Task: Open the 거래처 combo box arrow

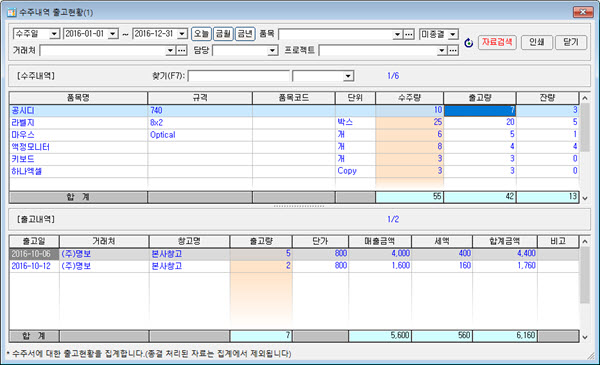Action: pyautogui.click(x=171, y=51)
